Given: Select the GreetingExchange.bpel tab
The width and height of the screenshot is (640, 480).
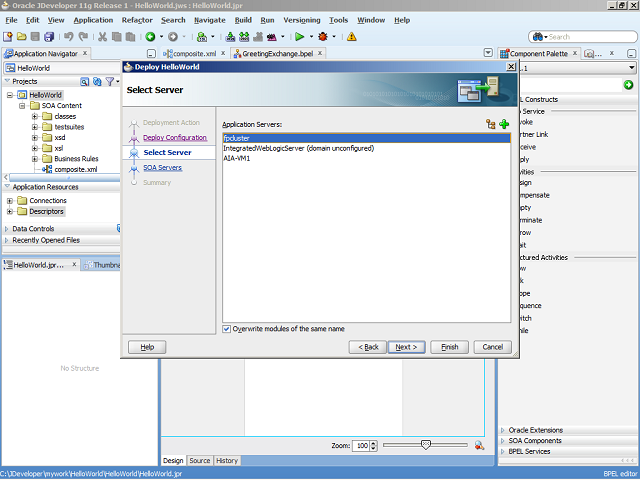Looking at the screenshot, I should [278, 53].
